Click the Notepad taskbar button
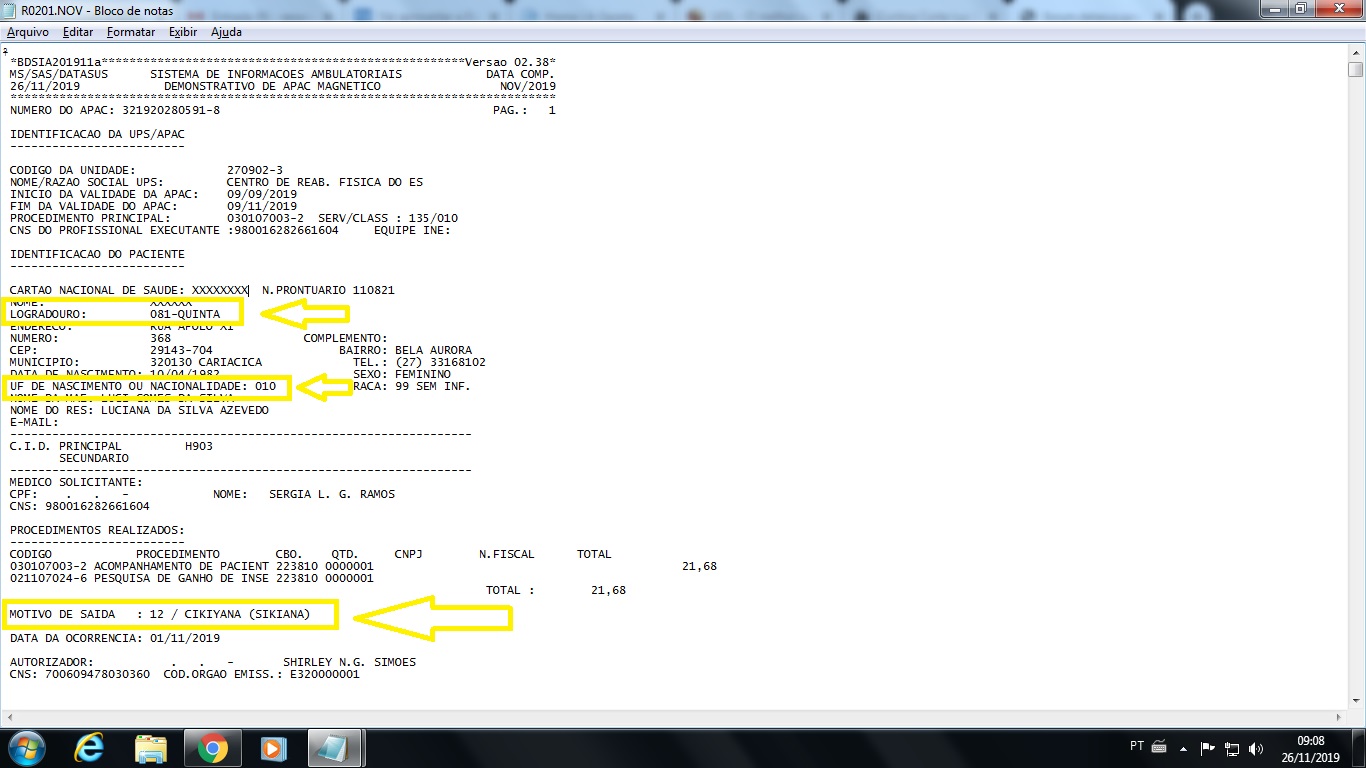The height and width of the screenshot is (768, 1366). click(334, 748)
